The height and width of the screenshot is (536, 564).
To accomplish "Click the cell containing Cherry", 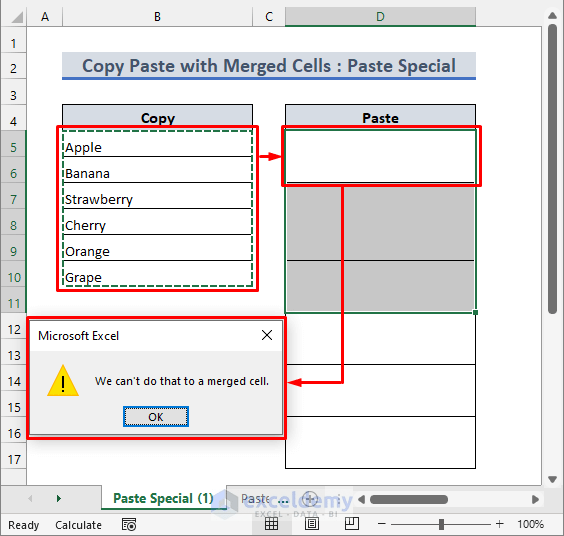I will click(x=158, y=222).
